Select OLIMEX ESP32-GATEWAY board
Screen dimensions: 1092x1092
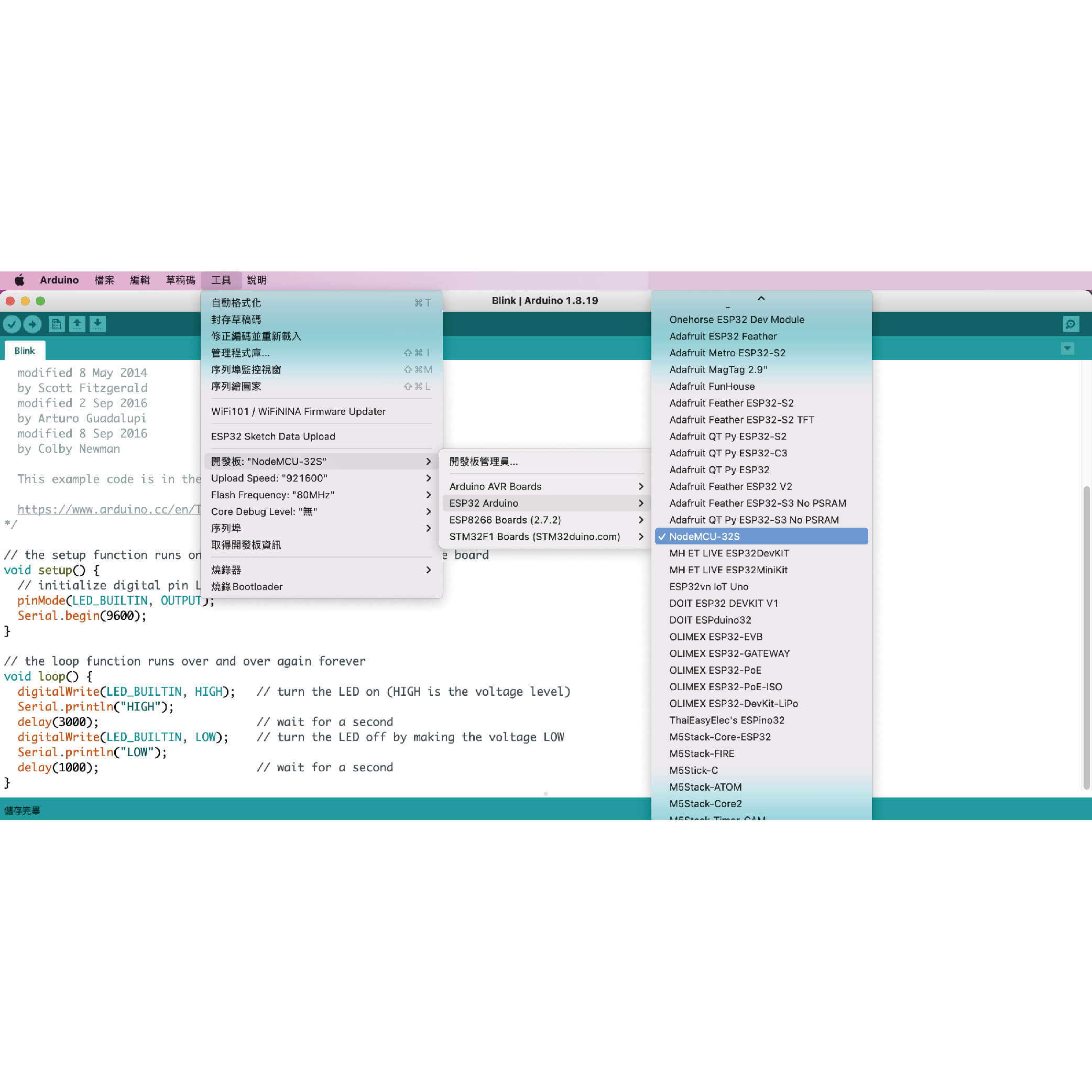(x=761, y=653)
